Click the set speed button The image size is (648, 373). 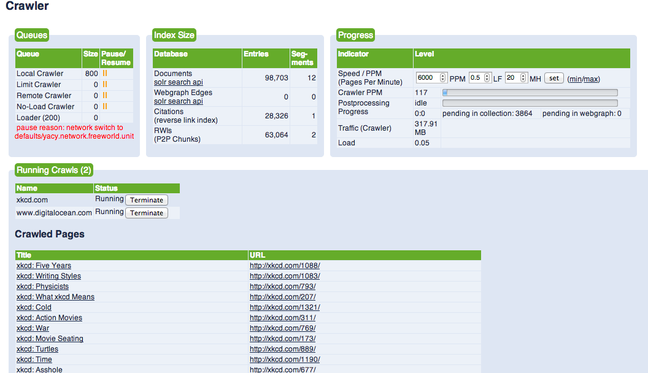click(x=554, y=78)
